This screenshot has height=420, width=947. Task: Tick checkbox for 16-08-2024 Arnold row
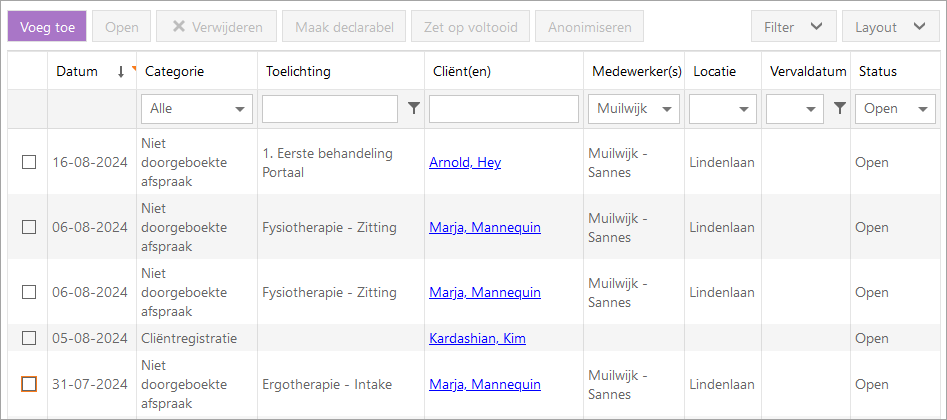(x=29, y=162)
